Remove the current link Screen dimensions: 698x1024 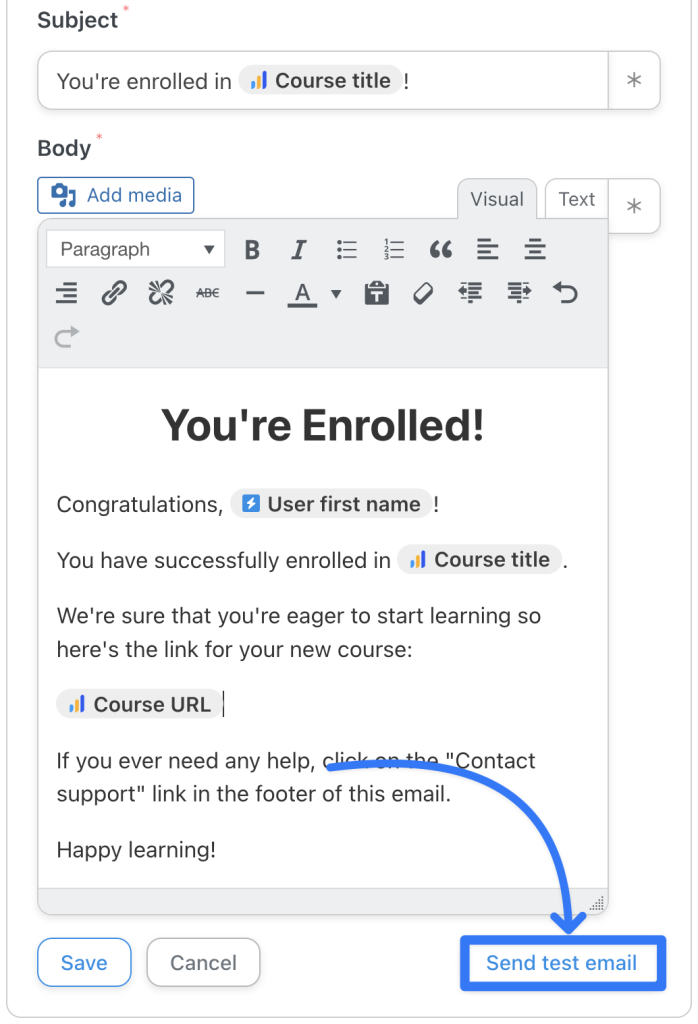(159, 293)
